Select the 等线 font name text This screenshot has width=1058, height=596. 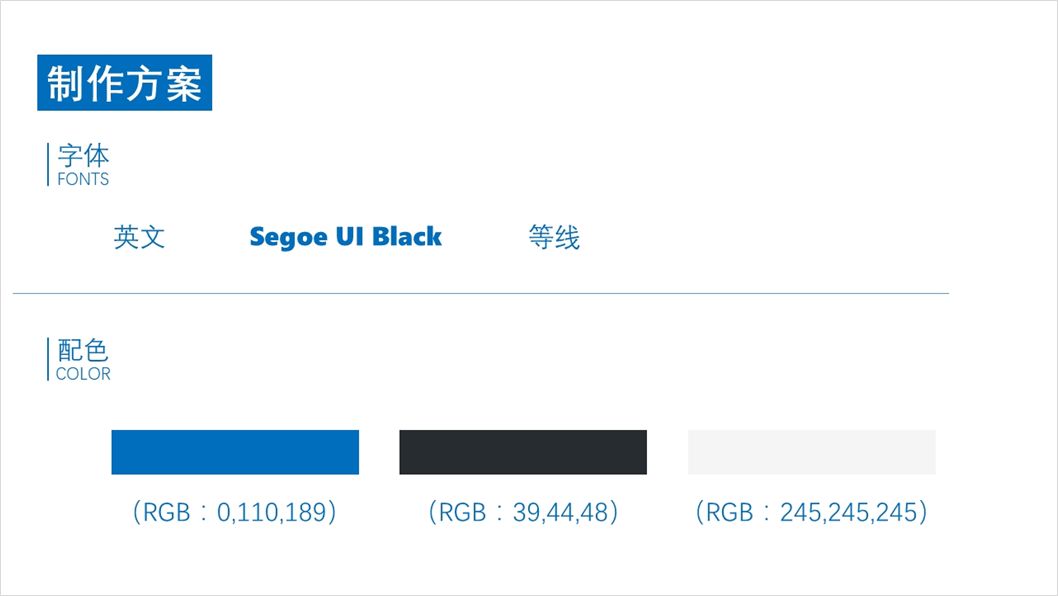pos(554,237)
